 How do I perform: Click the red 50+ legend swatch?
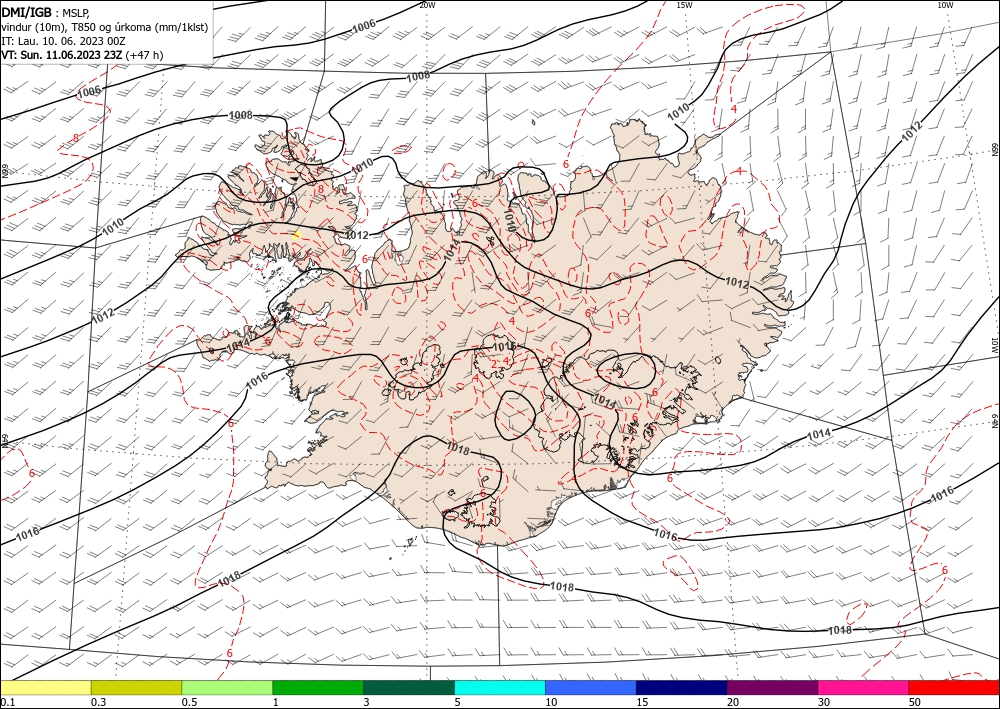pyautogui.click(x=953, y=687)
